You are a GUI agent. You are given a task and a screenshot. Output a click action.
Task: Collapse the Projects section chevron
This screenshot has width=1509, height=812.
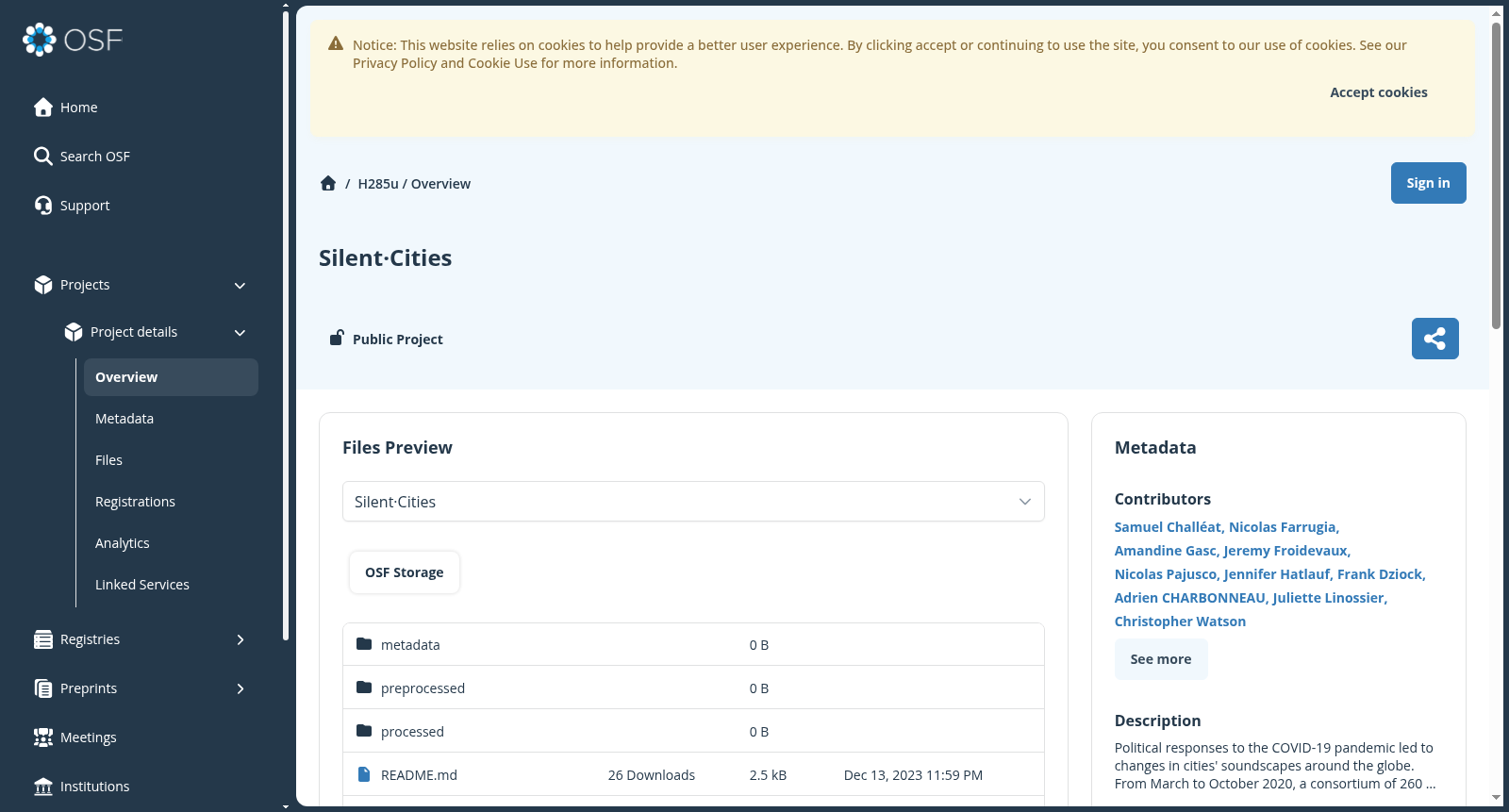tap(240, 285)
